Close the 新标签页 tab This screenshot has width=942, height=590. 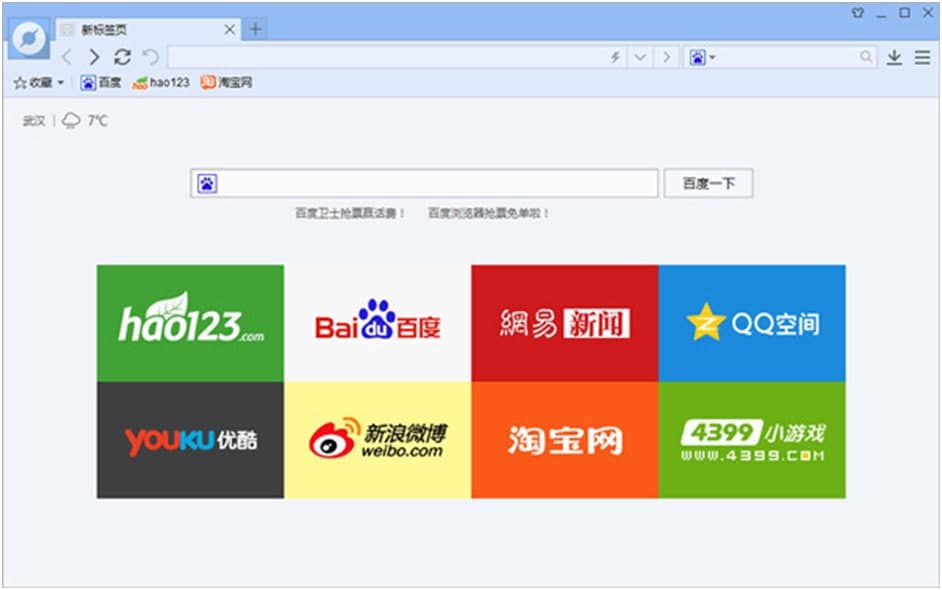click(229, 29)
